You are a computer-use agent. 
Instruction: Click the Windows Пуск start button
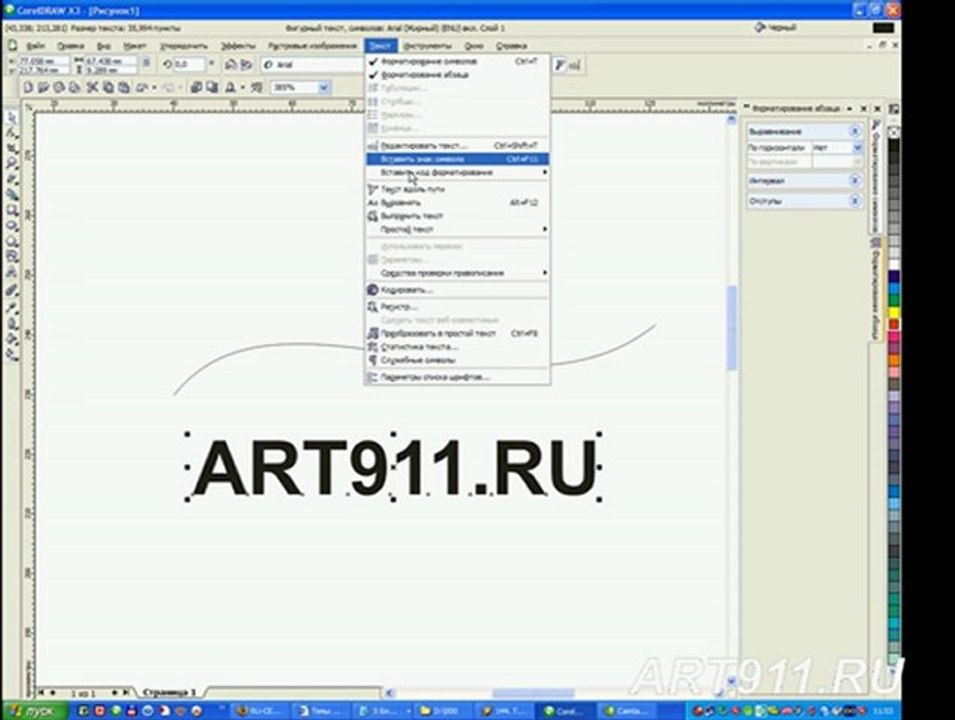[x=33, y=711]
